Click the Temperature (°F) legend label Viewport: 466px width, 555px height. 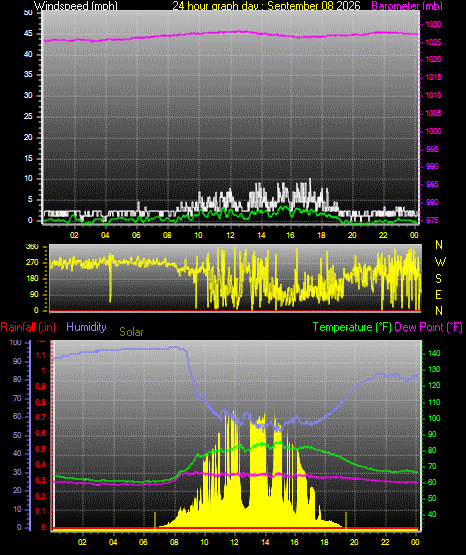pyautogui.click(x=352, y=327)
